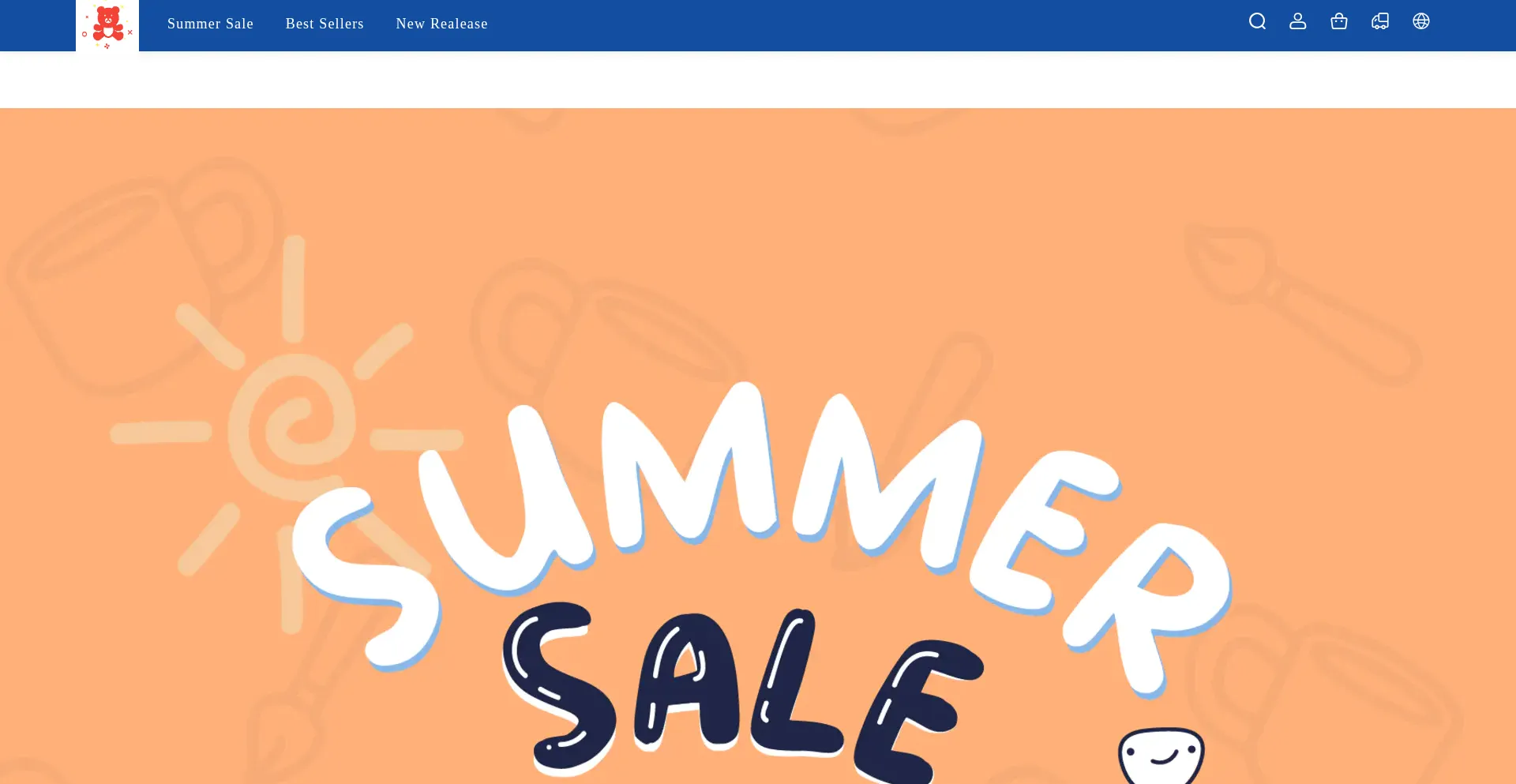Open the search magnifier icon

1257,21
